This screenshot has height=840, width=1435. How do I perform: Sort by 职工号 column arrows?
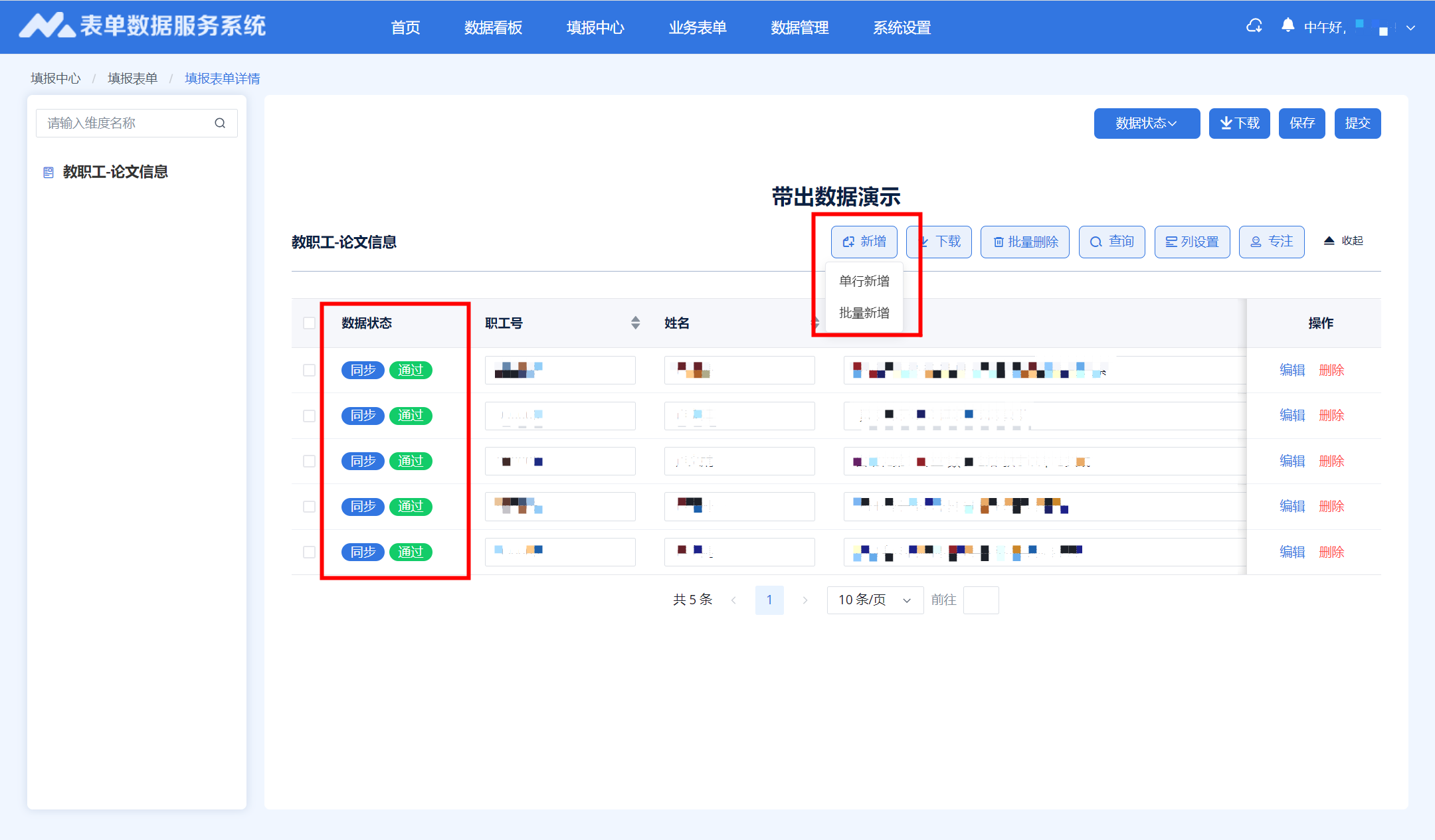click(635, 323)
